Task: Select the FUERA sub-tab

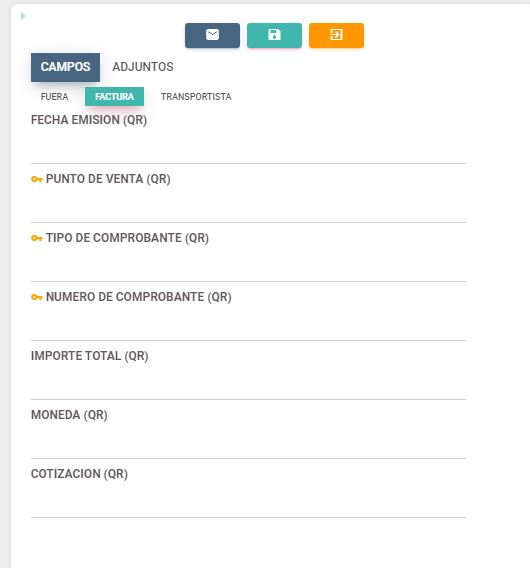Action: click(x=54, y=97)
